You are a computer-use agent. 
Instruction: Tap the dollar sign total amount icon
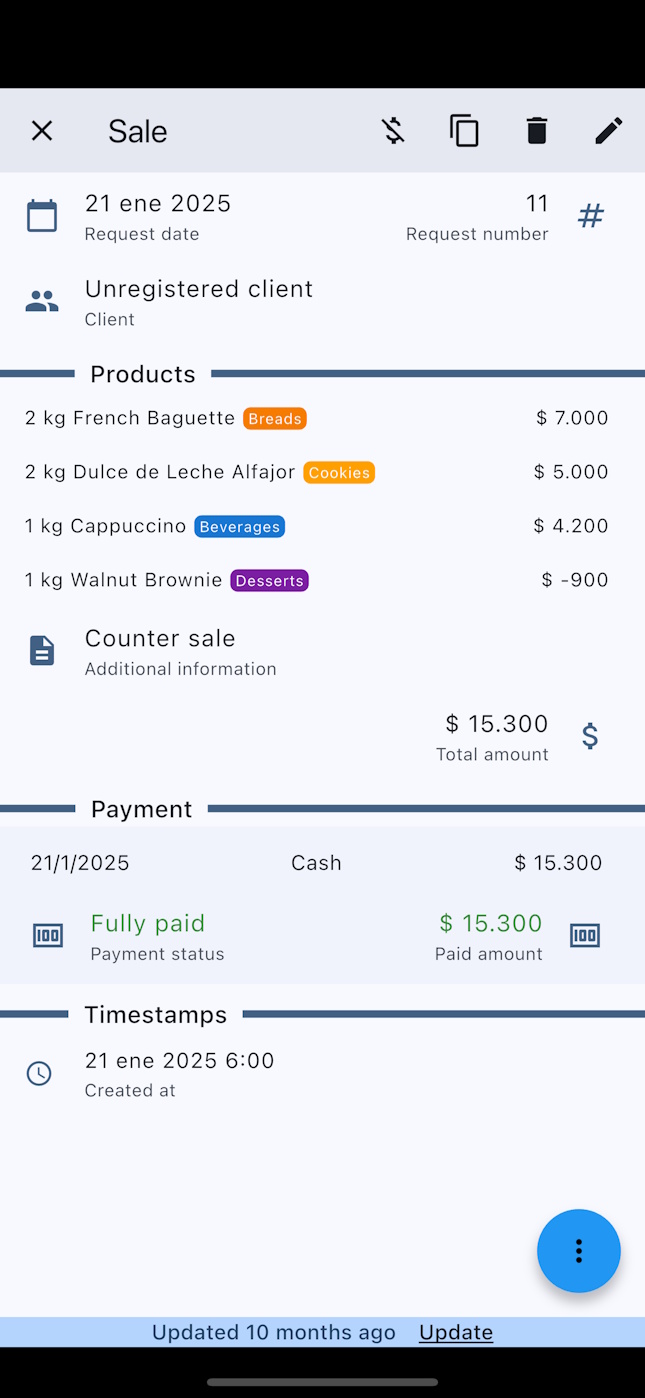pyautogui.click(x=590, y=736)
